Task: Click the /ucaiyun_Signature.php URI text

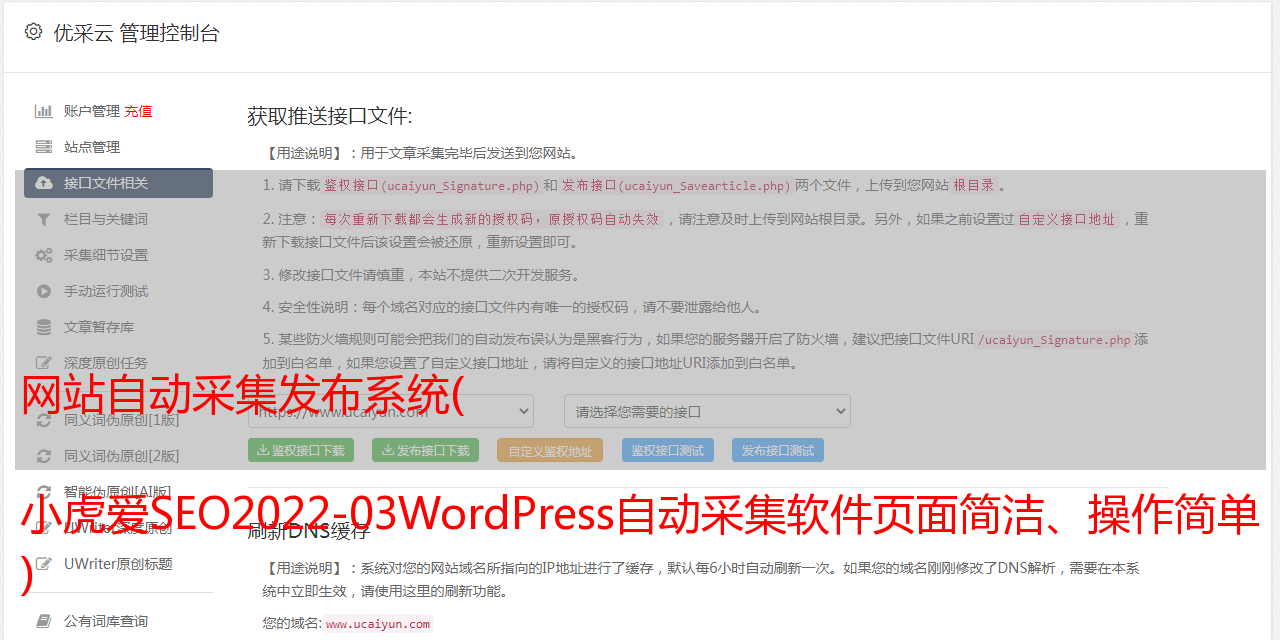Action: [x=1054, y=340]
